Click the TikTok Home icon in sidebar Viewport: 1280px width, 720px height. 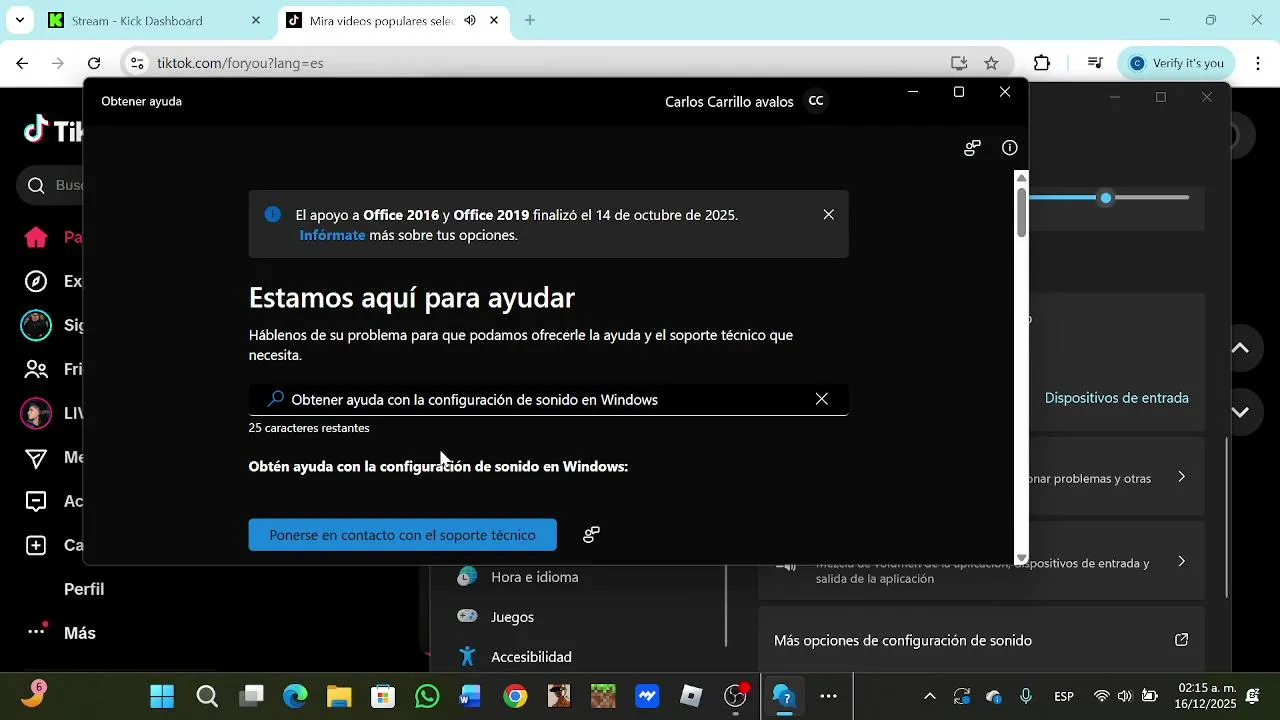point(36,237)
